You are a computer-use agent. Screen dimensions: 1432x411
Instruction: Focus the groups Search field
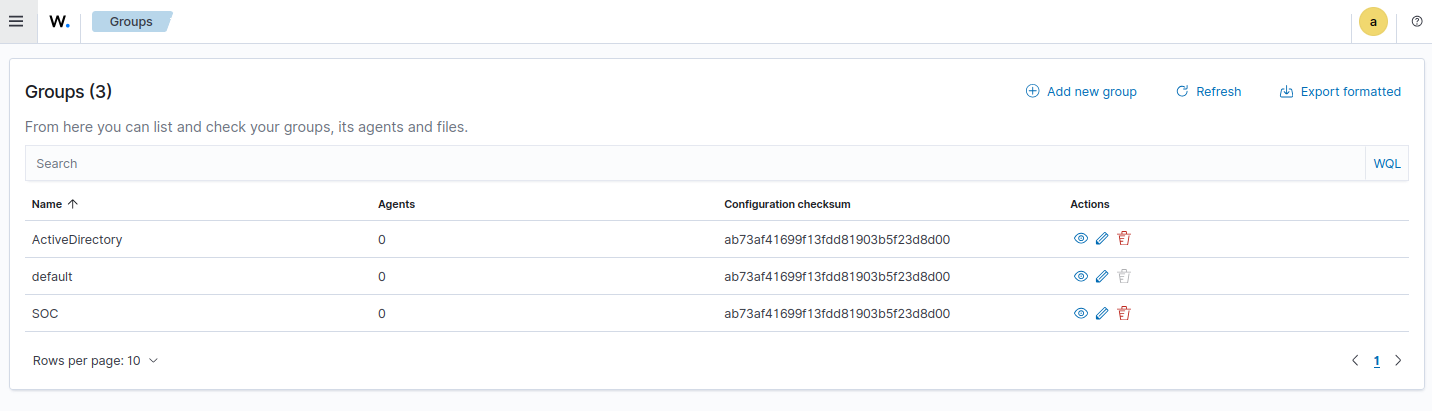coord(690,163)
